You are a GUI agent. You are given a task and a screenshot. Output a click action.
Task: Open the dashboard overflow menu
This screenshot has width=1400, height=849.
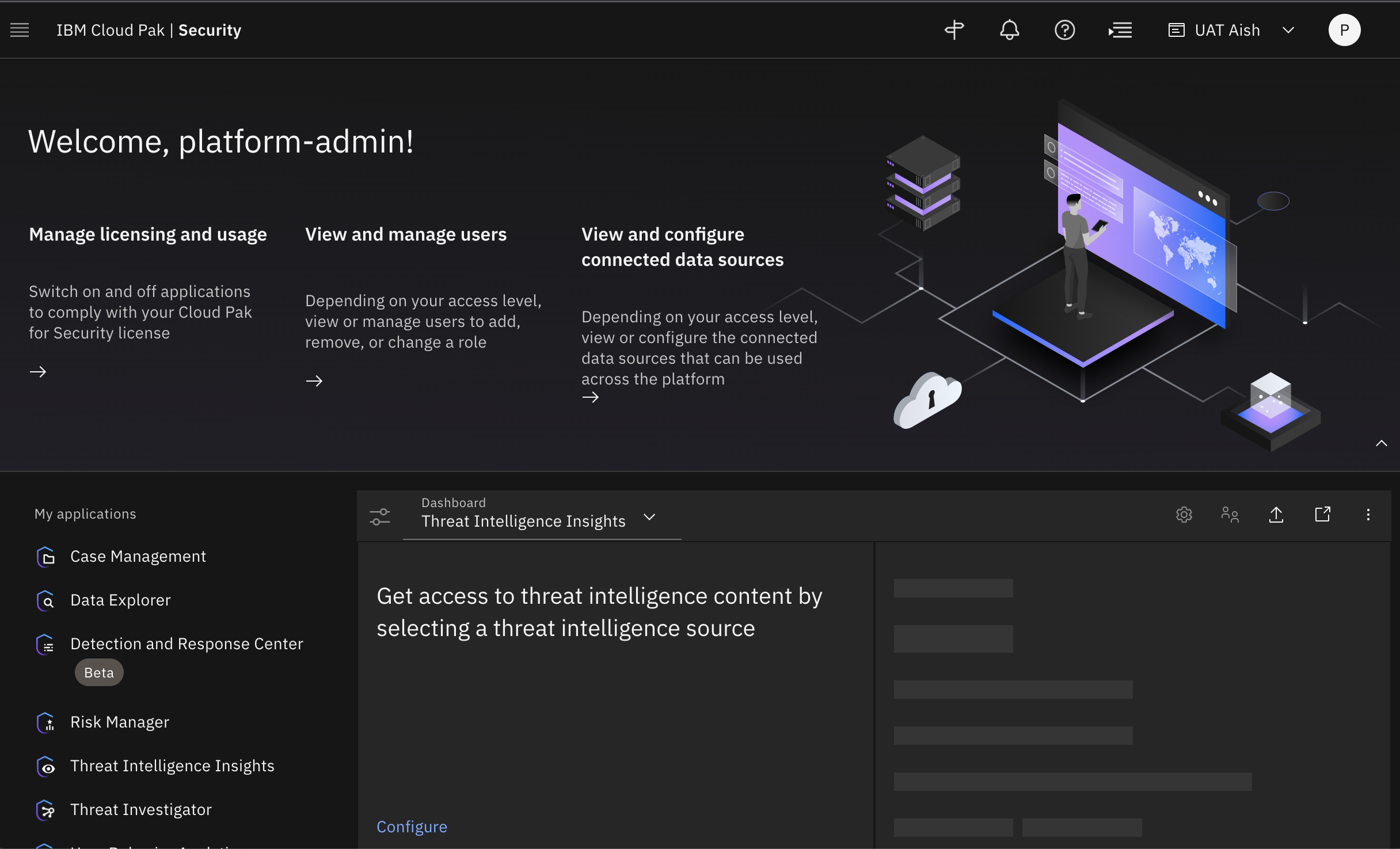click(1368, 515)
